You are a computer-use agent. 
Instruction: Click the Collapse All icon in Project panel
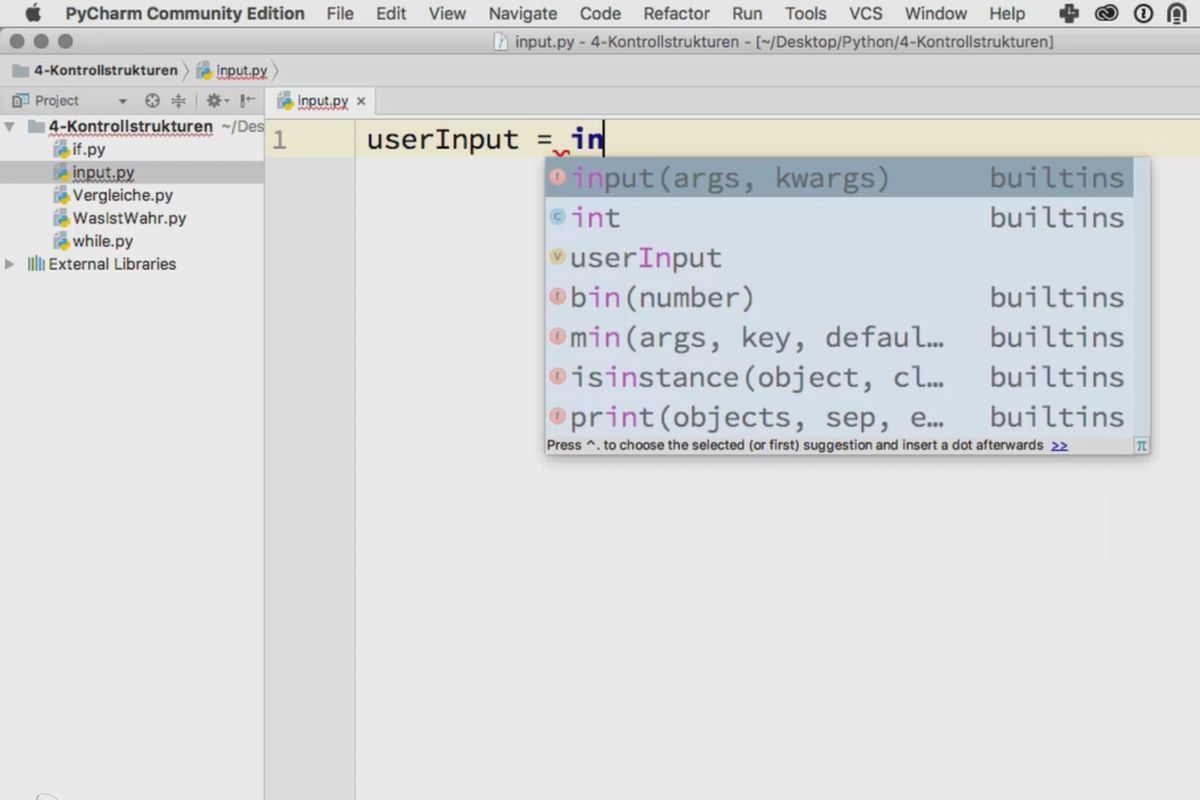point(179,100)
